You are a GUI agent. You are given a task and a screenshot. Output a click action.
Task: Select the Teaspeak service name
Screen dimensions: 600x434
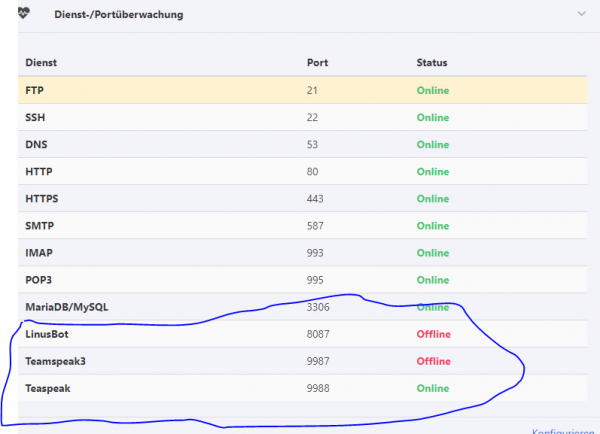pyautogui.click(x=48, y=388)
